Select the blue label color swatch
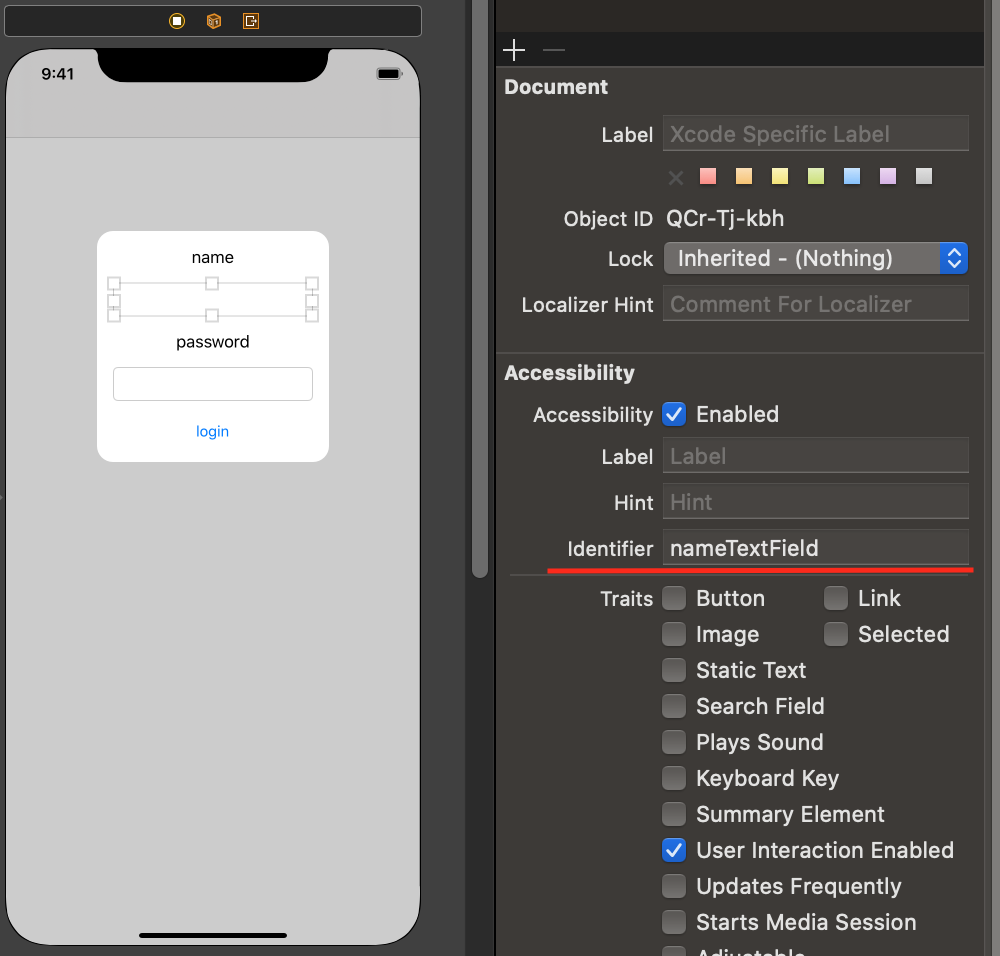Viewport: 1000px width, 956px height. (852, 176)
